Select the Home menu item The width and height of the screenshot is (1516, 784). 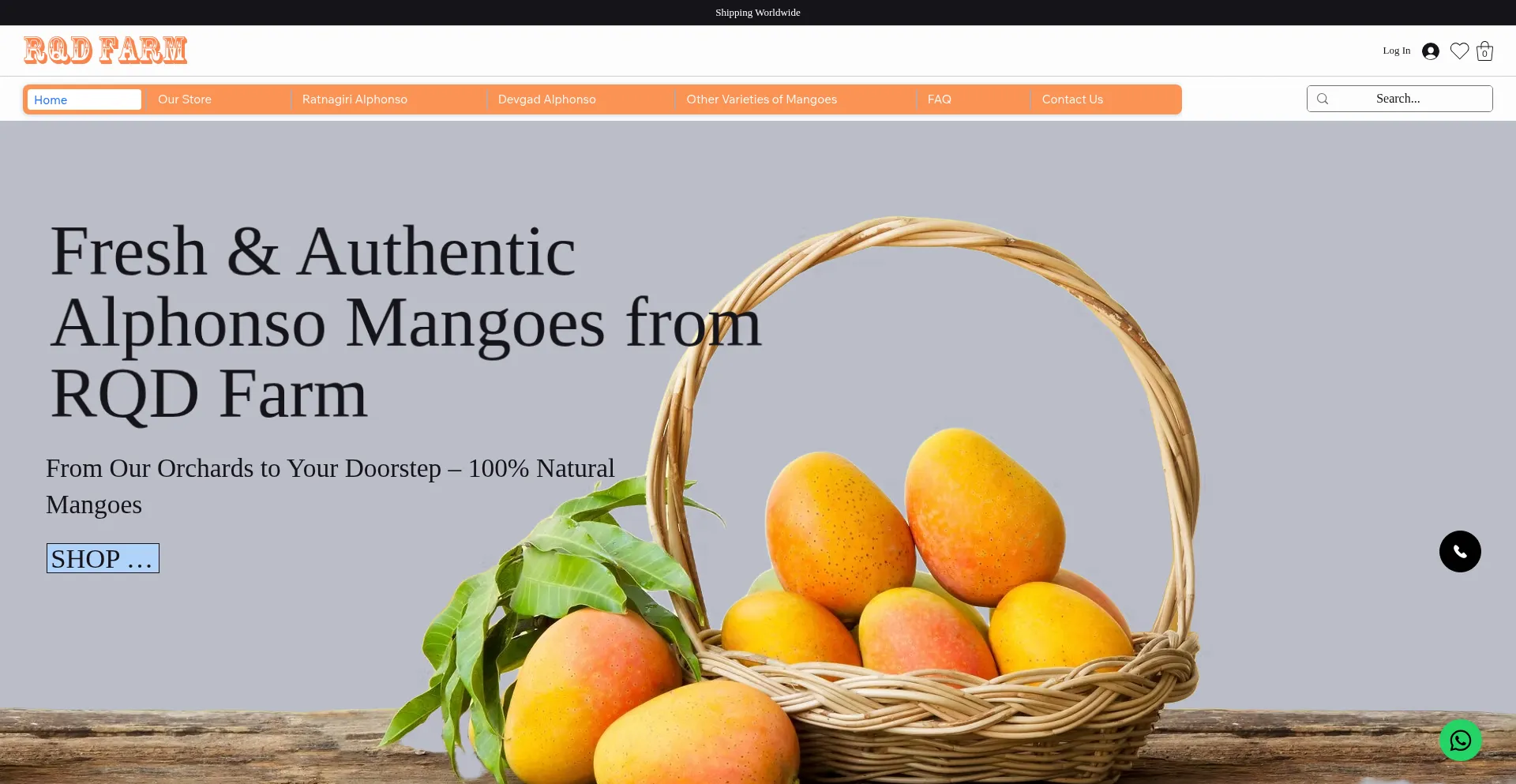coord(84,99)
